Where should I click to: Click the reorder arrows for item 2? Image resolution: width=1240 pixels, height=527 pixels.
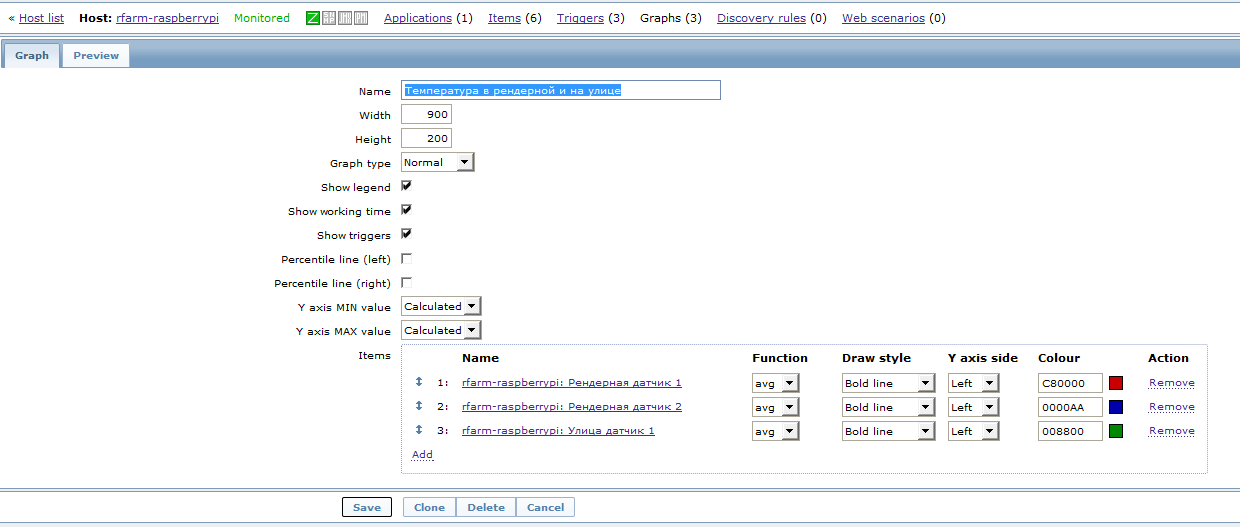[x=419, y=406]
